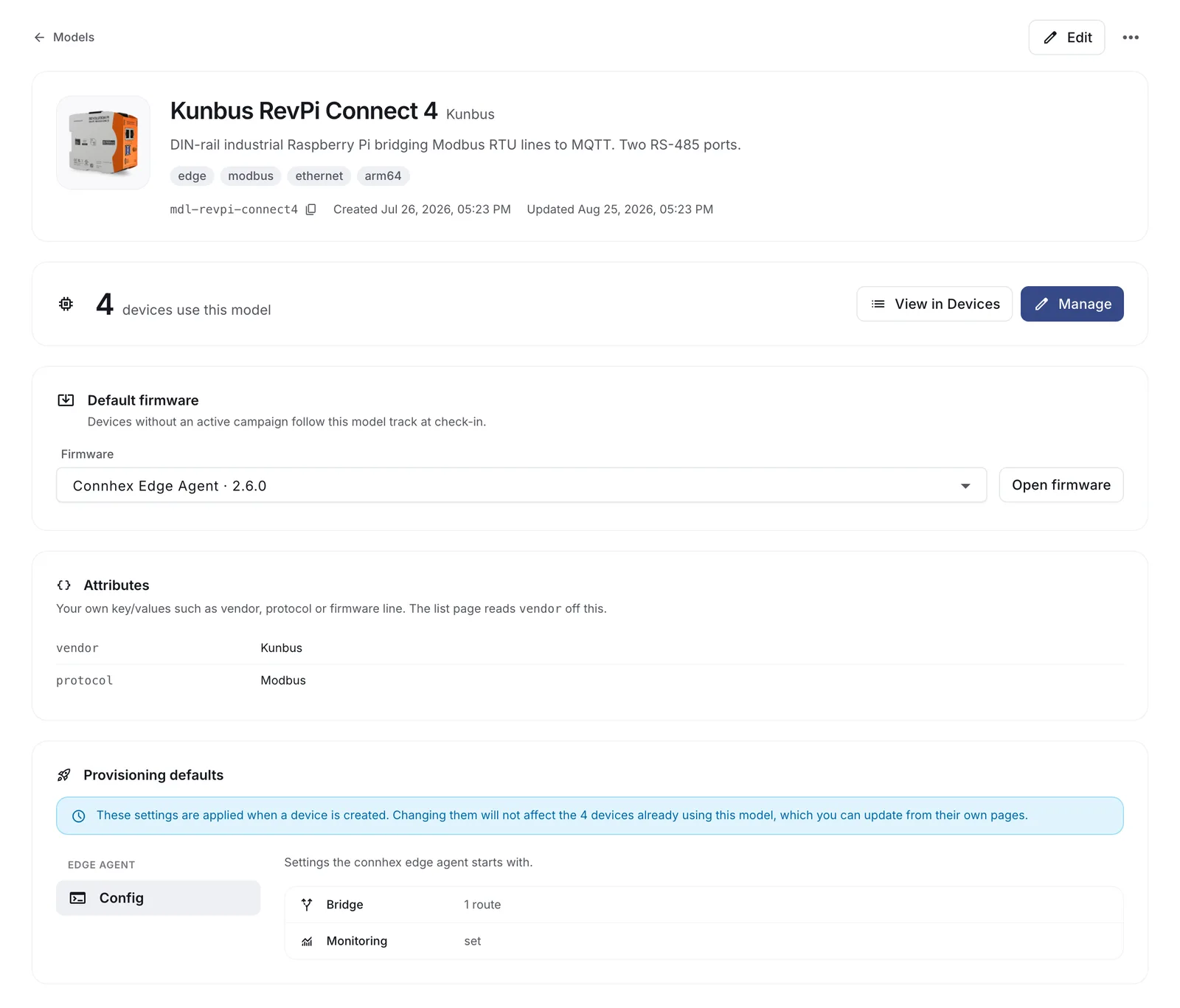Open the more options ellipsis menu
1180x1008 pixels.
click(1131, 38)
